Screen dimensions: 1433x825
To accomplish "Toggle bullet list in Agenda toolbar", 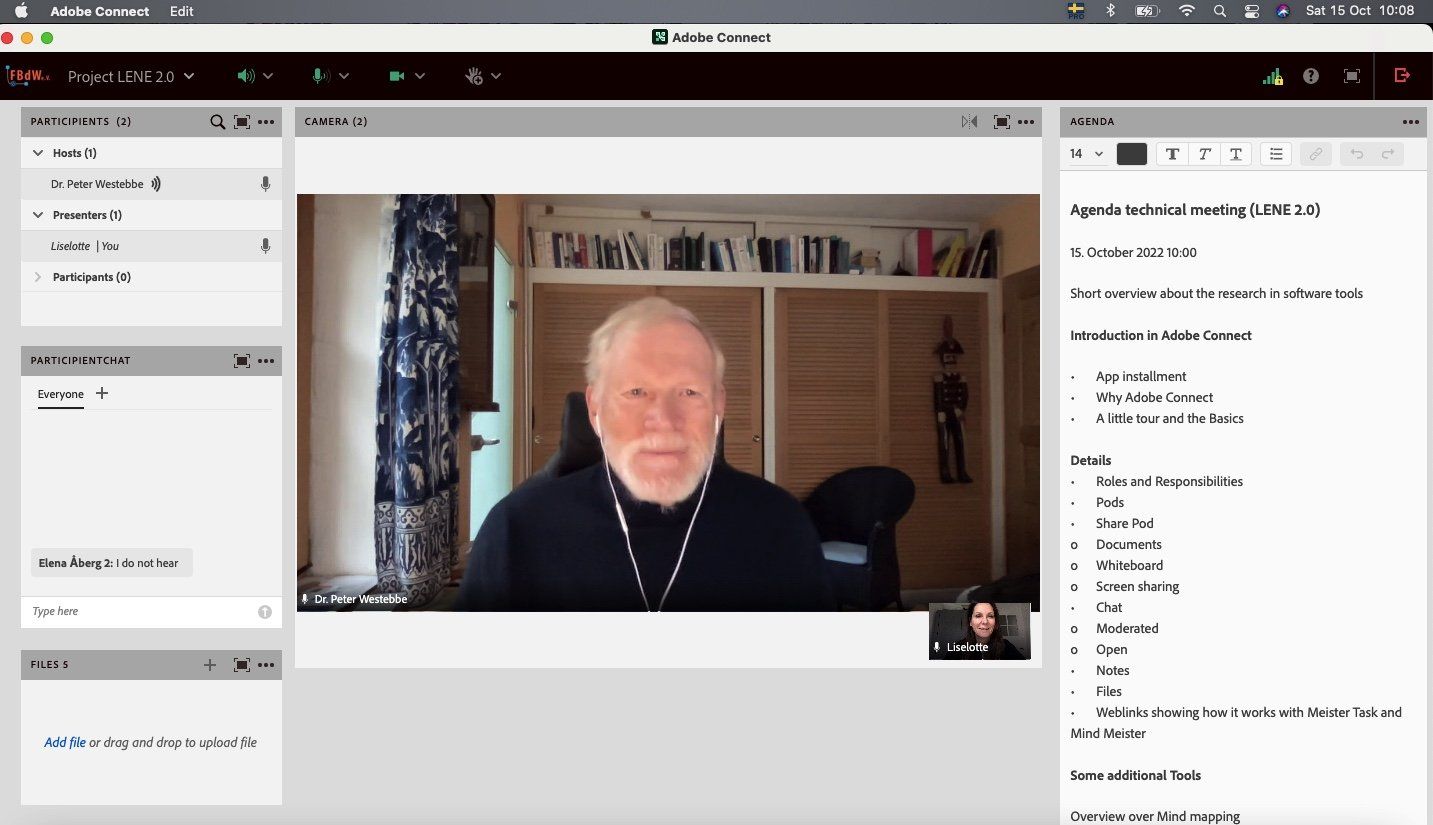I will pos(1276,154).
